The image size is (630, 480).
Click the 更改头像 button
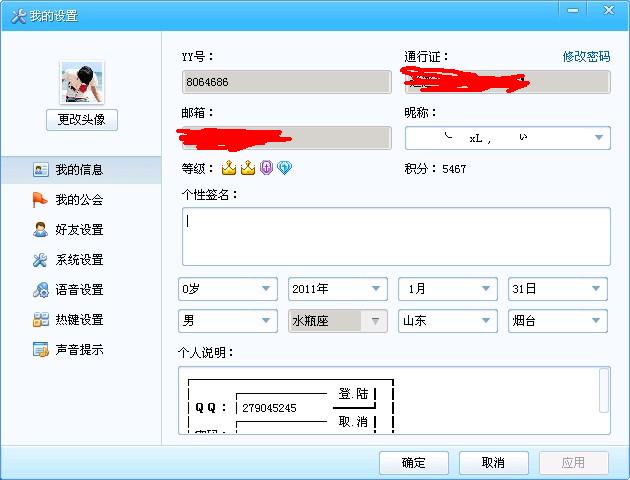coord(82,120)
